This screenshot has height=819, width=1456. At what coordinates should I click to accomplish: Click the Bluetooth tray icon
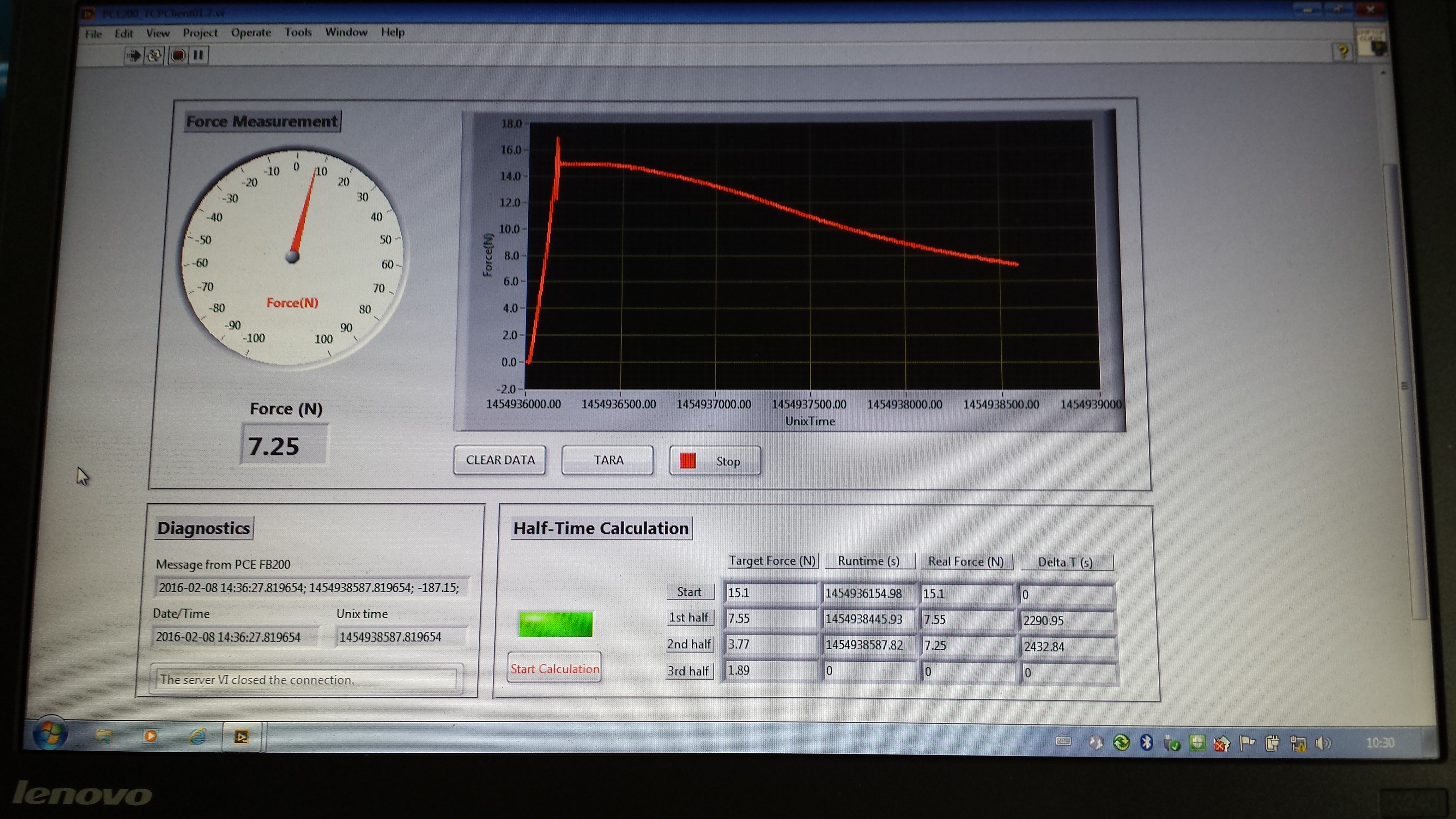click(1146, 742)
